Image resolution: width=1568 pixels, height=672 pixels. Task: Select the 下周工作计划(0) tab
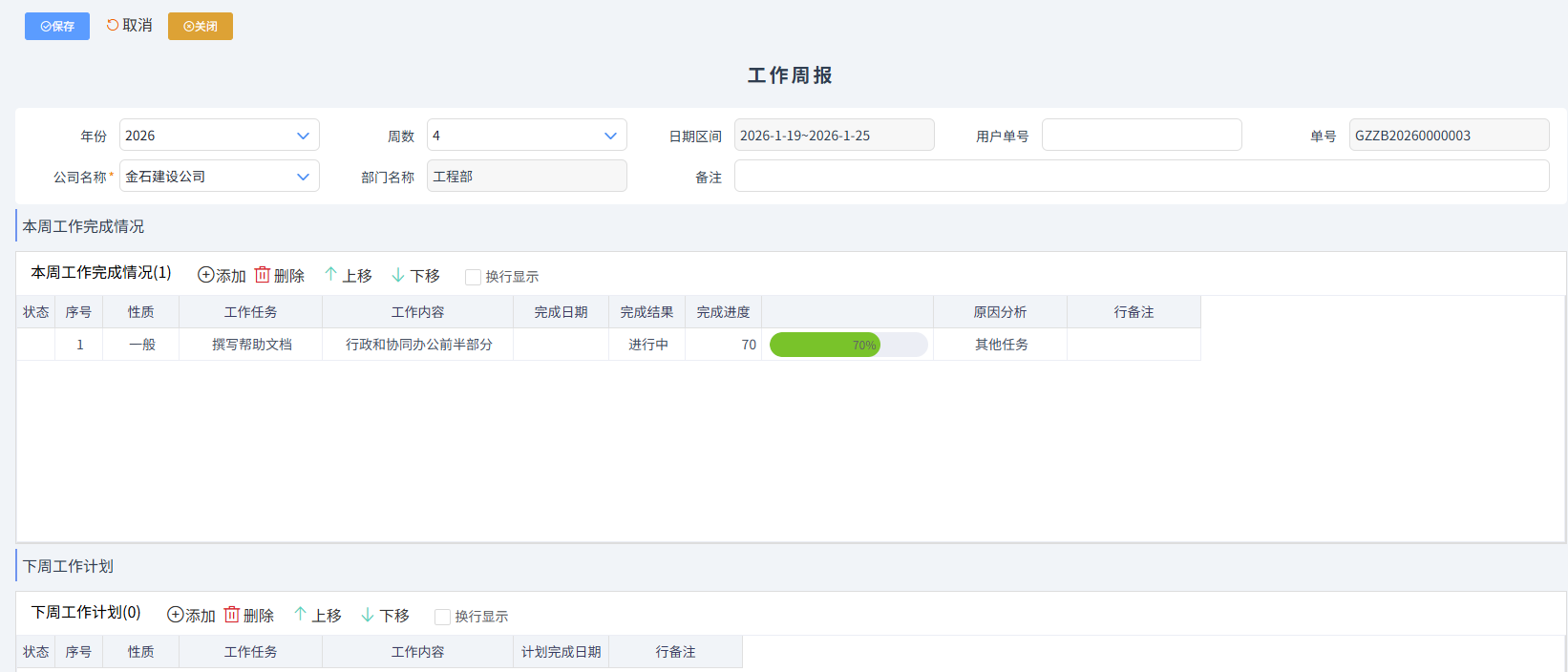click(86, 613)
